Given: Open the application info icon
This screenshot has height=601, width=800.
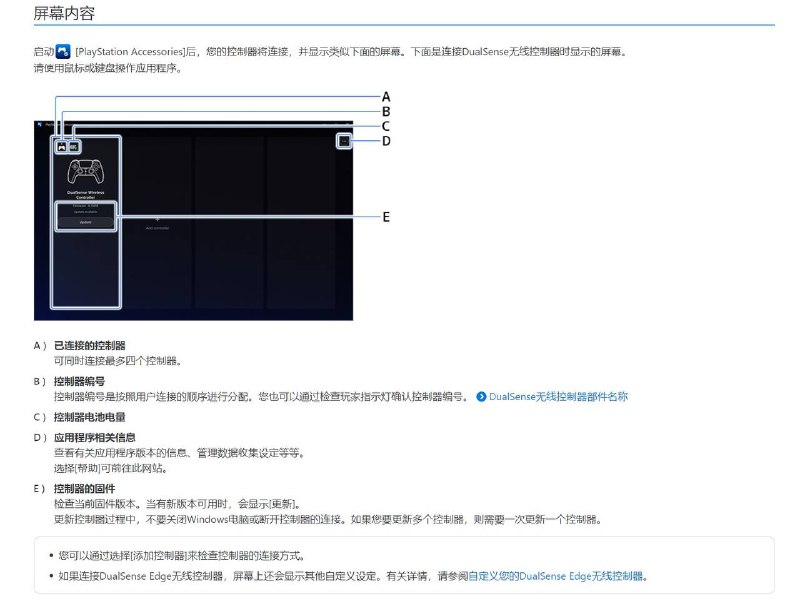Looking at the screenshot, I should click(x=343, y=143).
